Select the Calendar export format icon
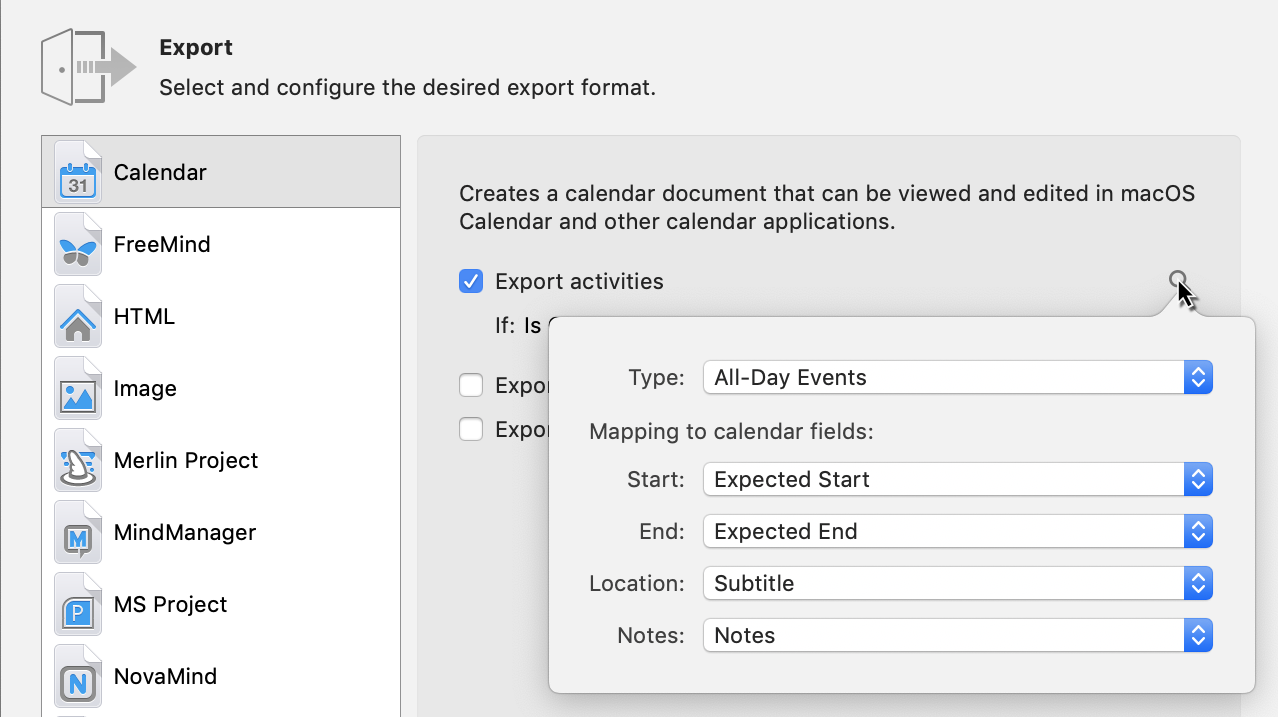 pyautogui.click(x=77, y=171)
